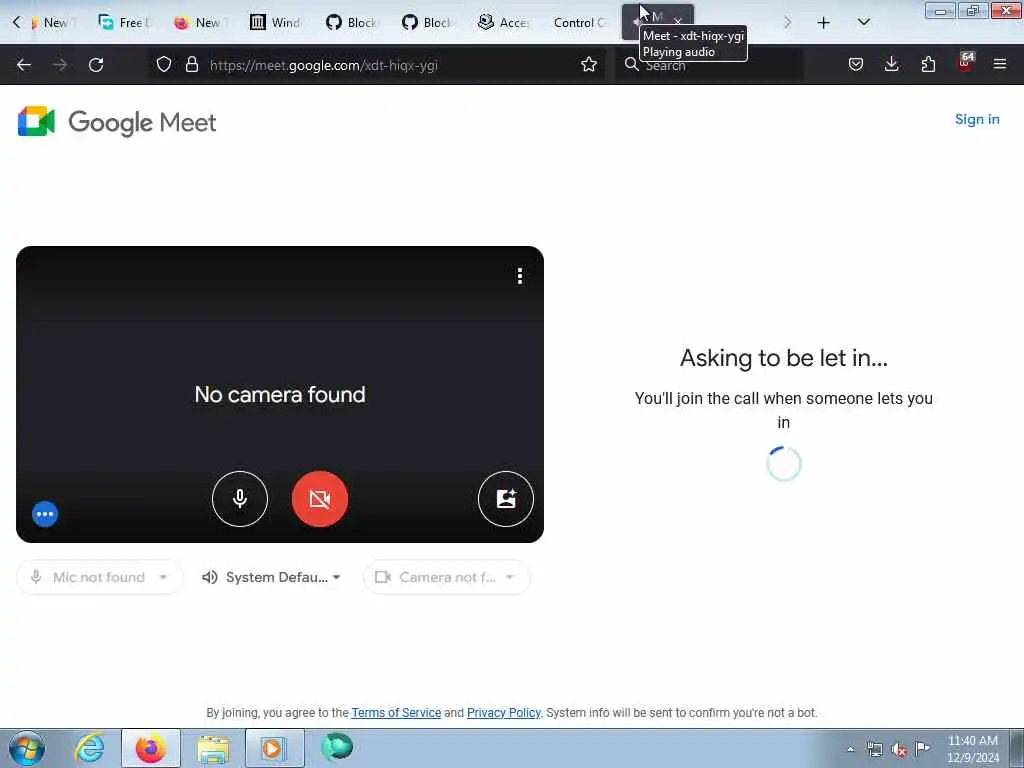Open the Firefox hamburger application menu
The height and width of the screenshot is (768, 1024).
[x=1000, y=65]
